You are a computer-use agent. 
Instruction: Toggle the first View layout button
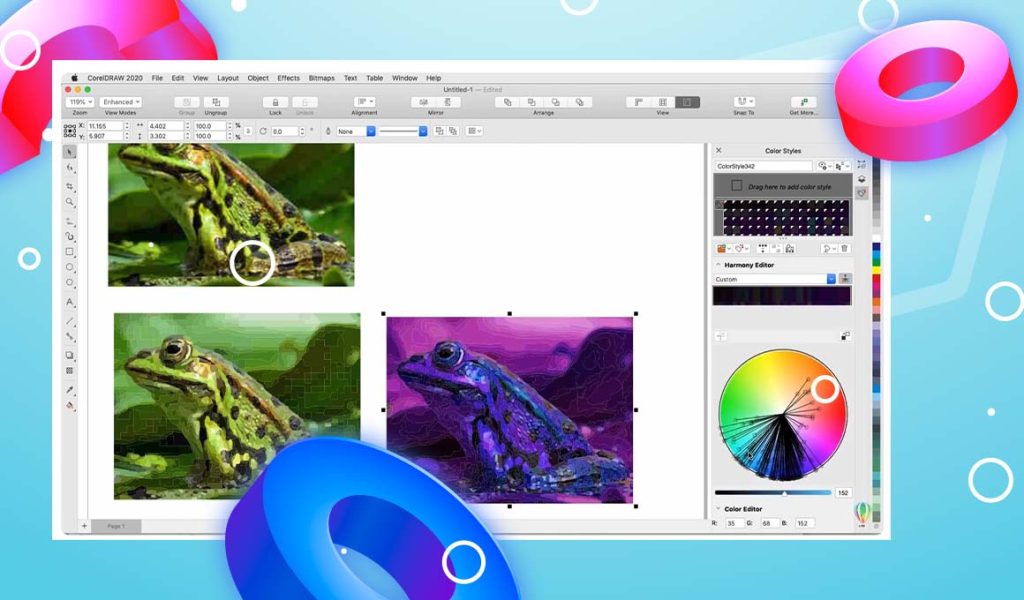[639, 103]
